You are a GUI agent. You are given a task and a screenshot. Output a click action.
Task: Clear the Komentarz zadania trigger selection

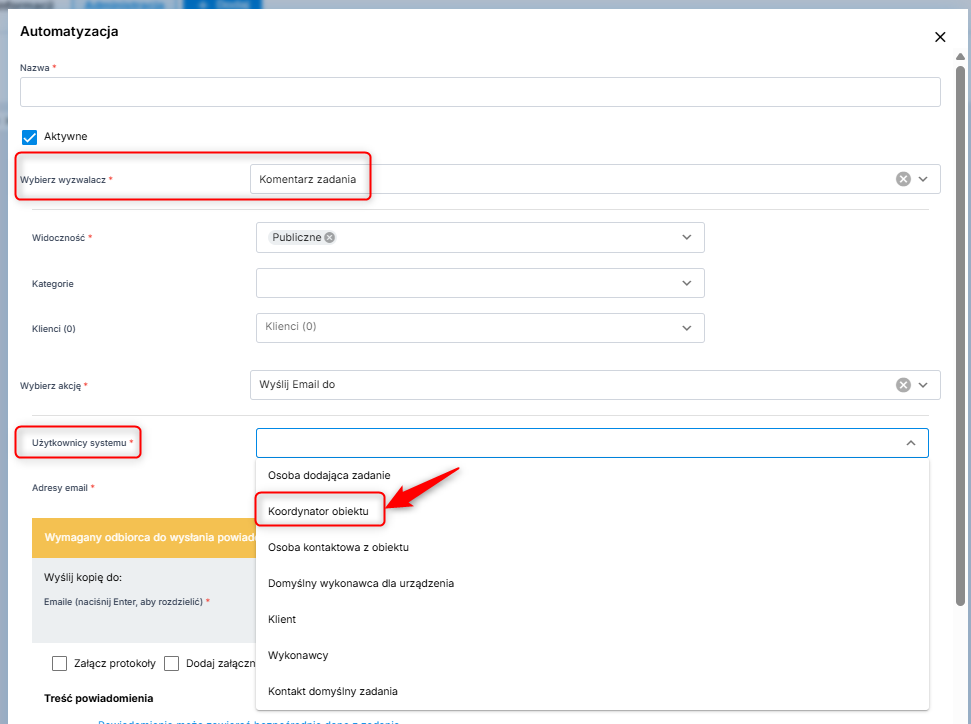(x=903, y=179)
